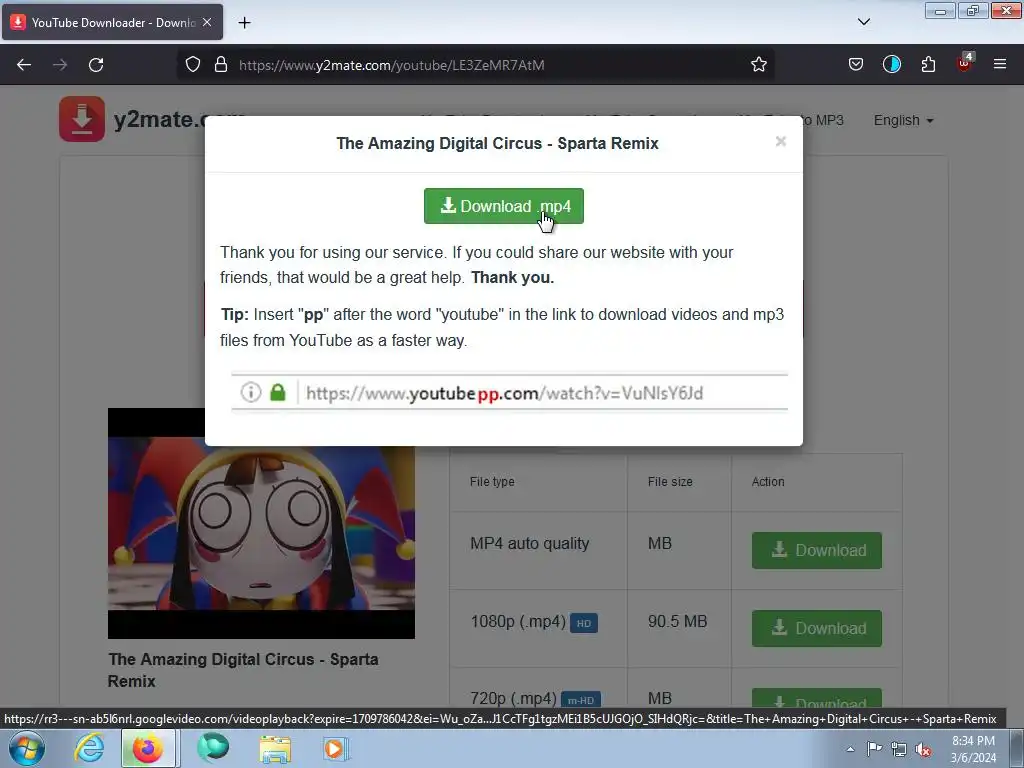Click the Firefox forward arrow

(60, 65)
